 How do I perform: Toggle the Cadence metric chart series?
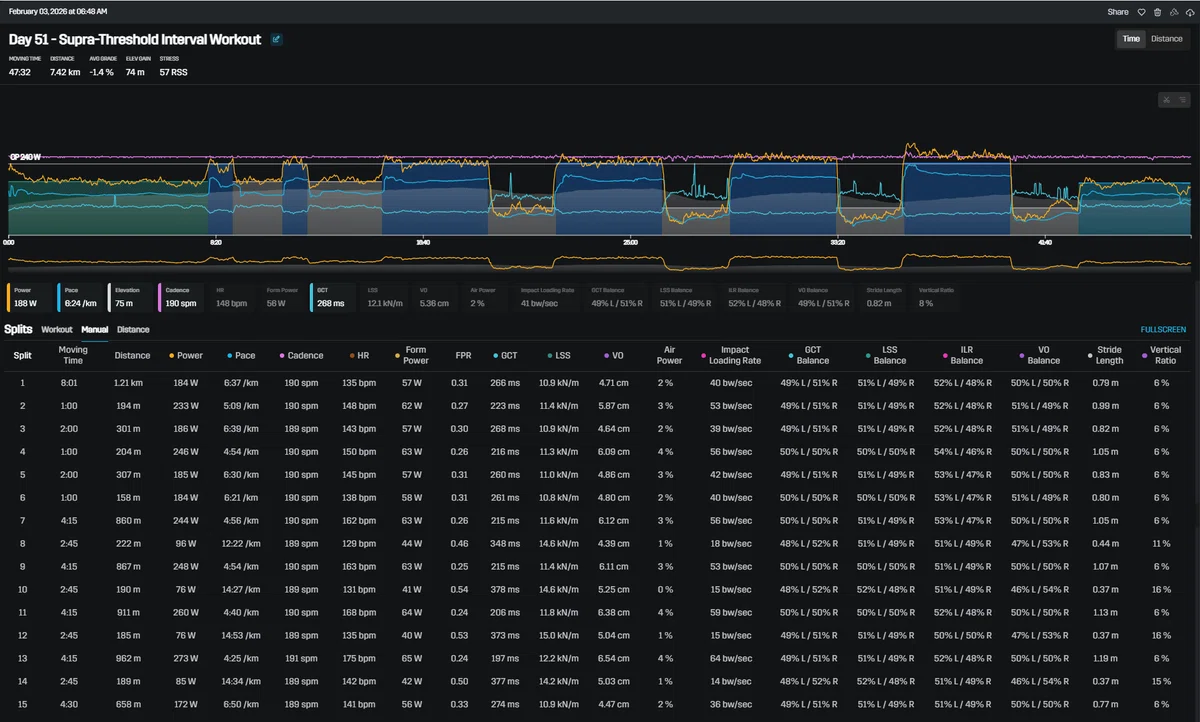(x=182, y=296)
